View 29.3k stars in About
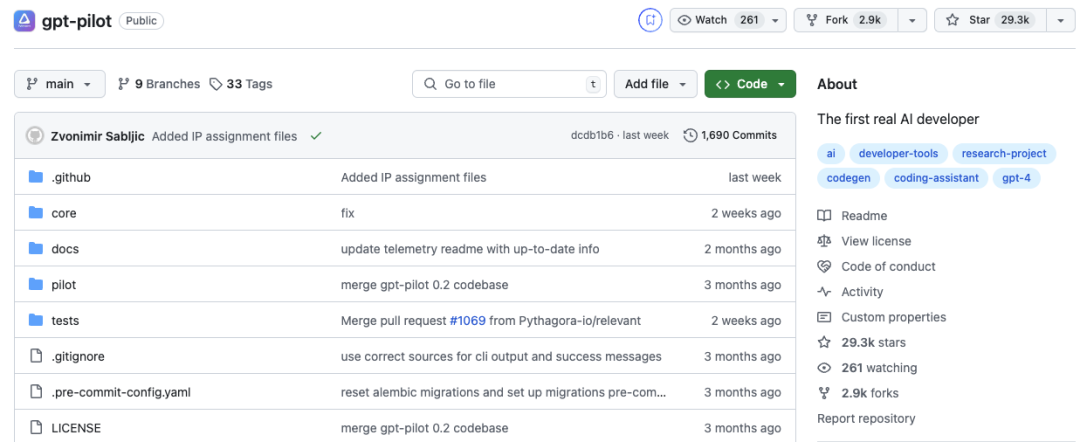The width and height of the screenshot is (1080, 442). [862, 343]
